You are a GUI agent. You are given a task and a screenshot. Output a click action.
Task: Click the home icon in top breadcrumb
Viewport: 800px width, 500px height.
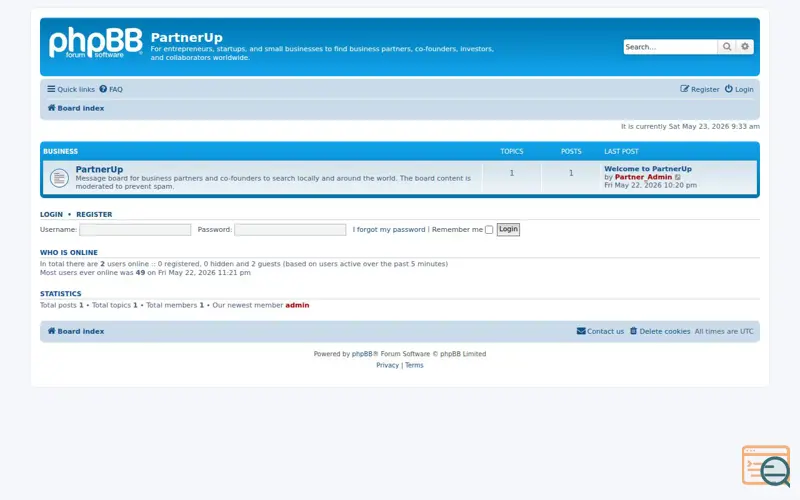pos(52,108)
